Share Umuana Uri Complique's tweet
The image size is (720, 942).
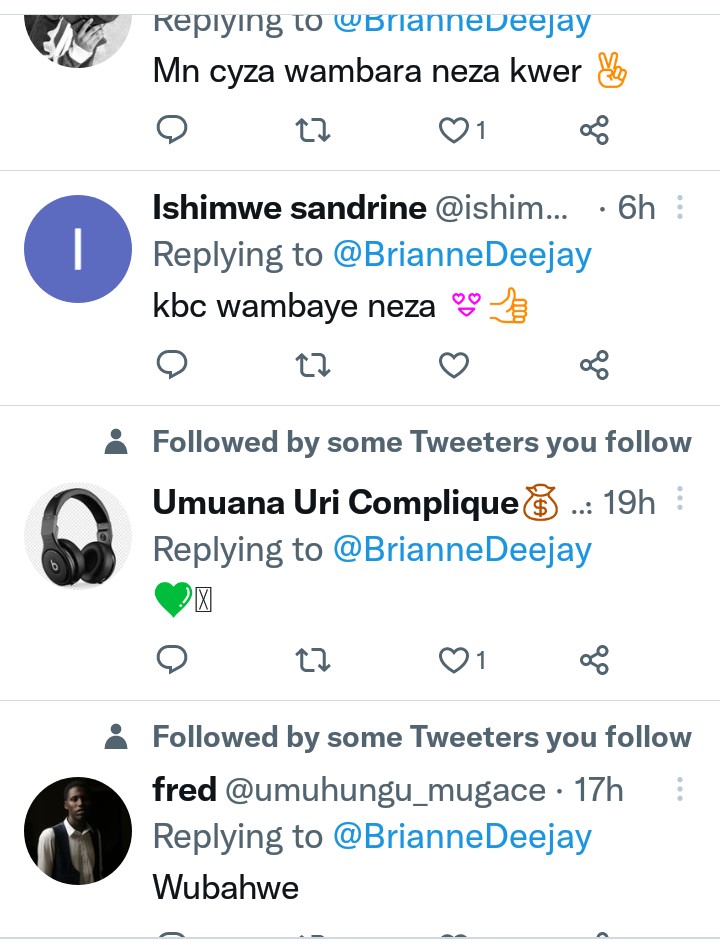click(594, 660)
